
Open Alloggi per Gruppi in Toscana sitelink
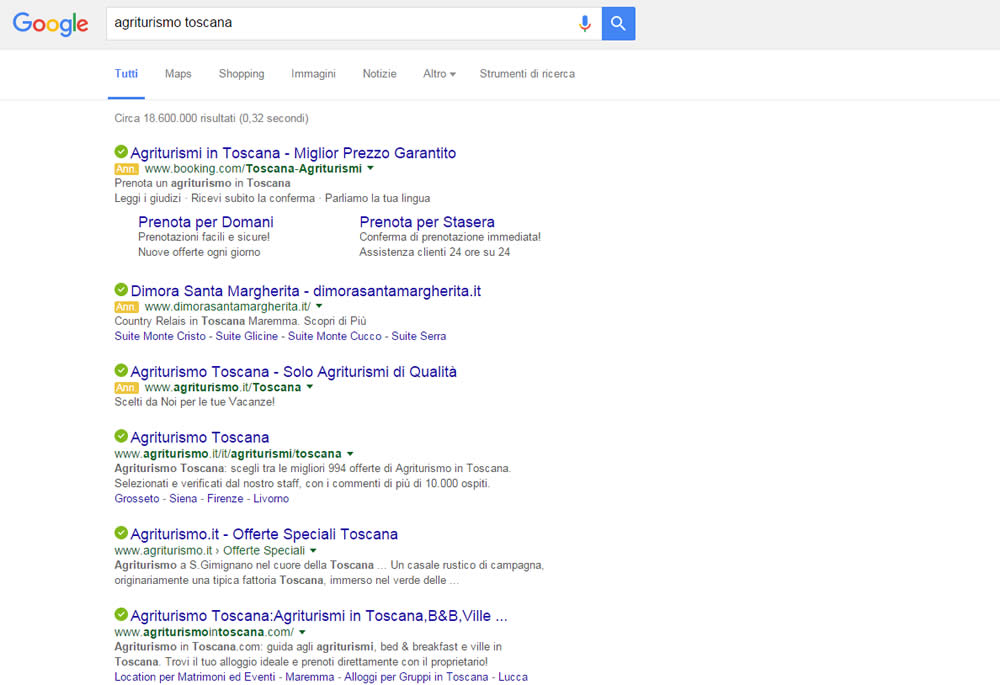click(x=416, y=677)
